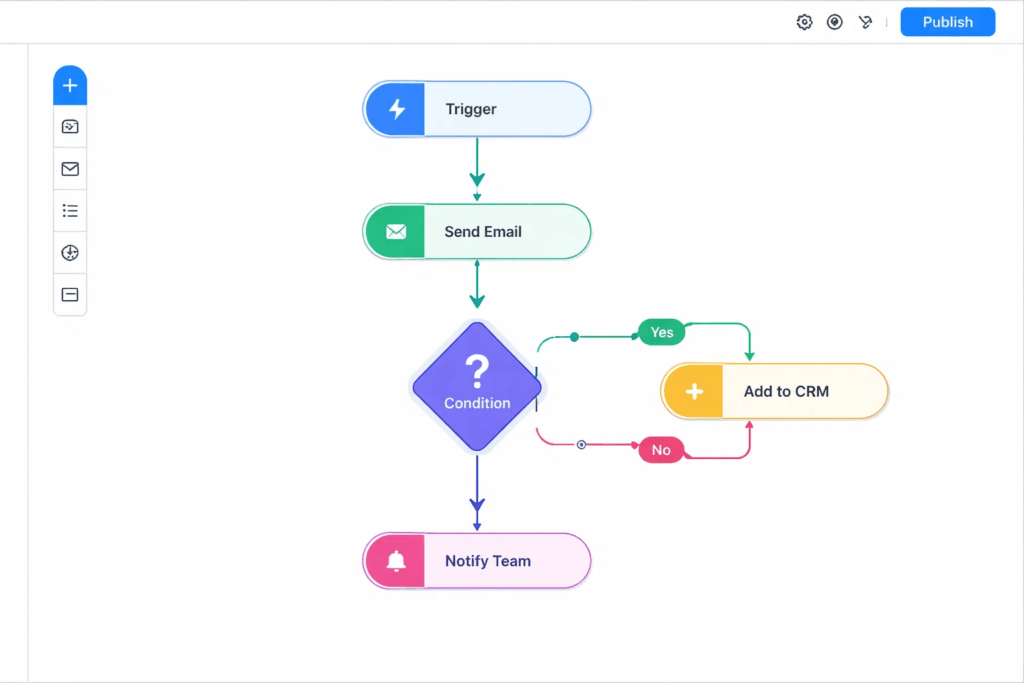Select the trigger node icon in sidebar
The image size is (1024, 683).
coord(69,126)
